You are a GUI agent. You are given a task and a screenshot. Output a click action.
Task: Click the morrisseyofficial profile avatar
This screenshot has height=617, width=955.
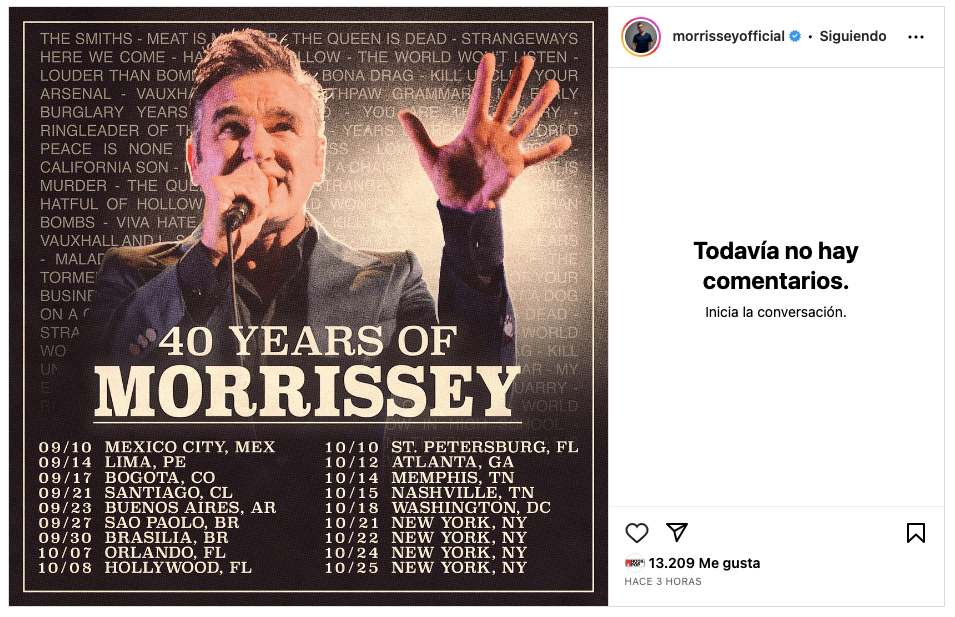pyautogui.click(x=641, y=37)
